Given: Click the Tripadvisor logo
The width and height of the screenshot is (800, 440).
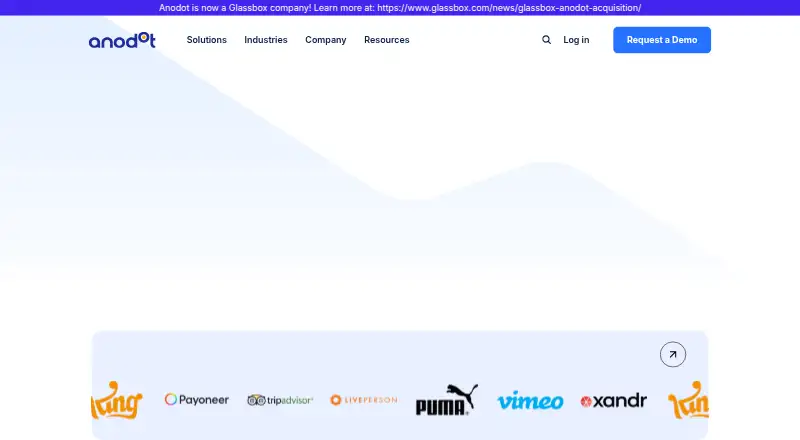Looking at the screenshot, I should point(280,400).
